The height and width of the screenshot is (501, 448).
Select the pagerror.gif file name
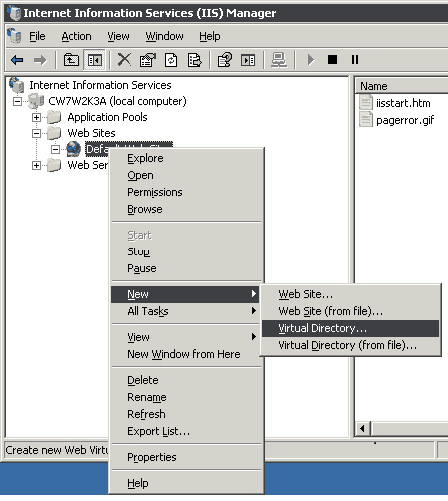405,120
